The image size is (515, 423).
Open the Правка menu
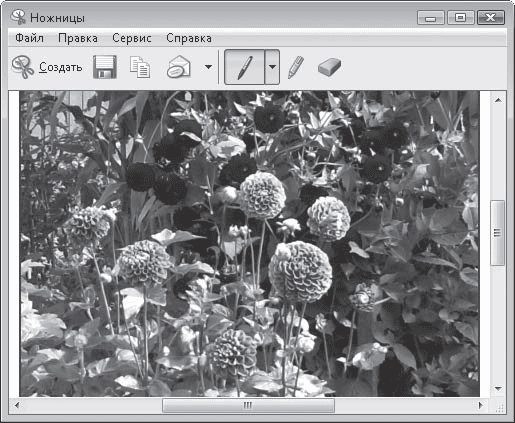click(78, 38)
